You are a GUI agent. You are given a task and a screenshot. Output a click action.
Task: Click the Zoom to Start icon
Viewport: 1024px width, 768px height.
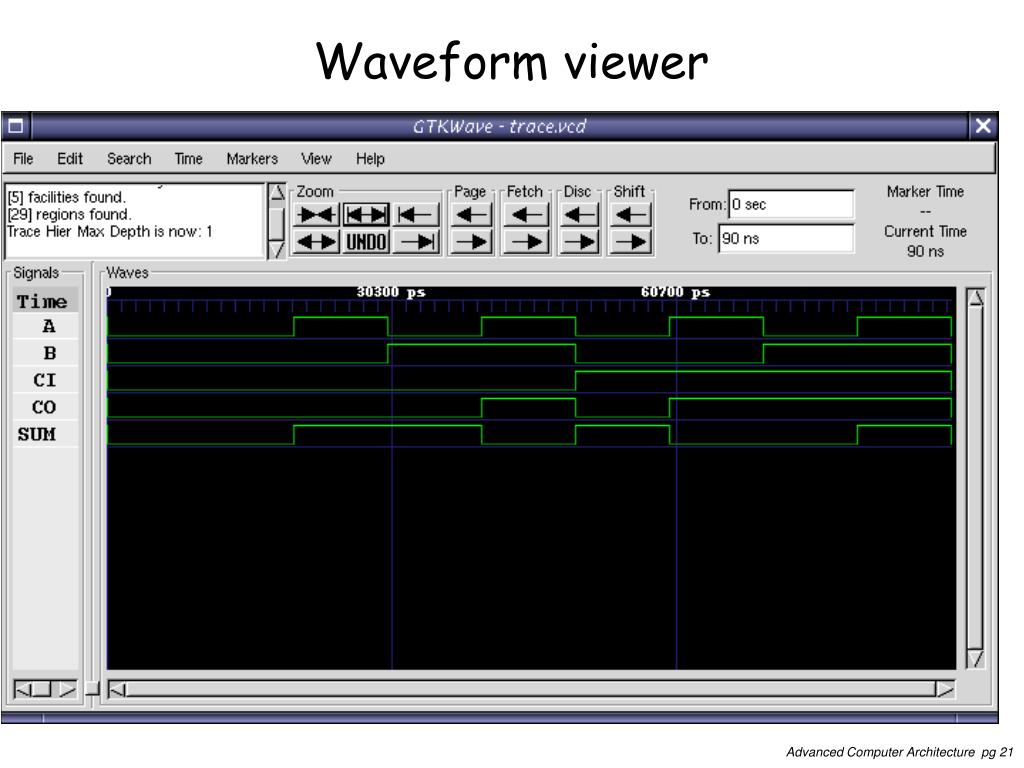[416, 215]
